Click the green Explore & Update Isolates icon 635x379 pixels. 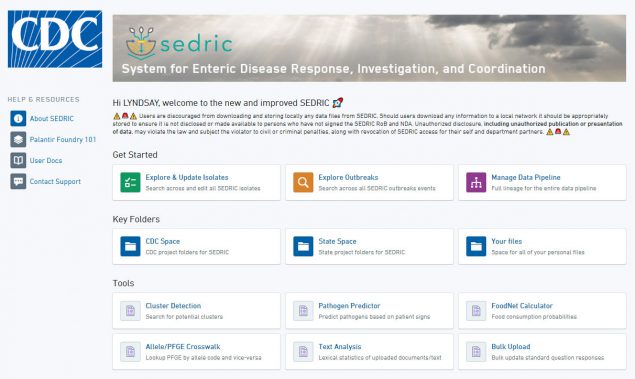(x=130, y=182)
